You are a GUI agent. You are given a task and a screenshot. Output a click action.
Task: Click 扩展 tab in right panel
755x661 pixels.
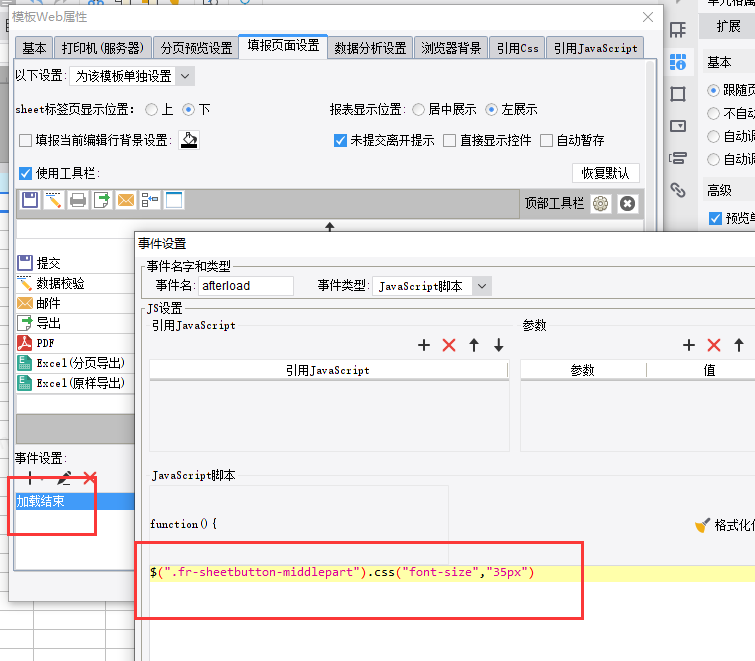728,26
